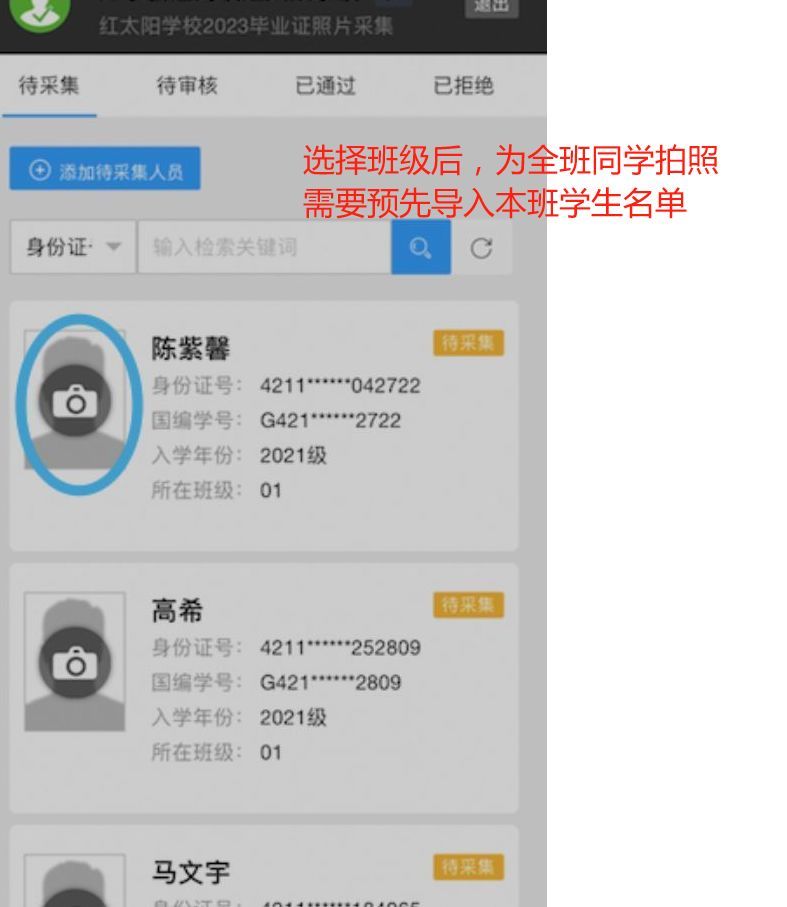787x907 pixels.
Task: Expand the 身份证 search type dropdown
Action: [73, 247]
